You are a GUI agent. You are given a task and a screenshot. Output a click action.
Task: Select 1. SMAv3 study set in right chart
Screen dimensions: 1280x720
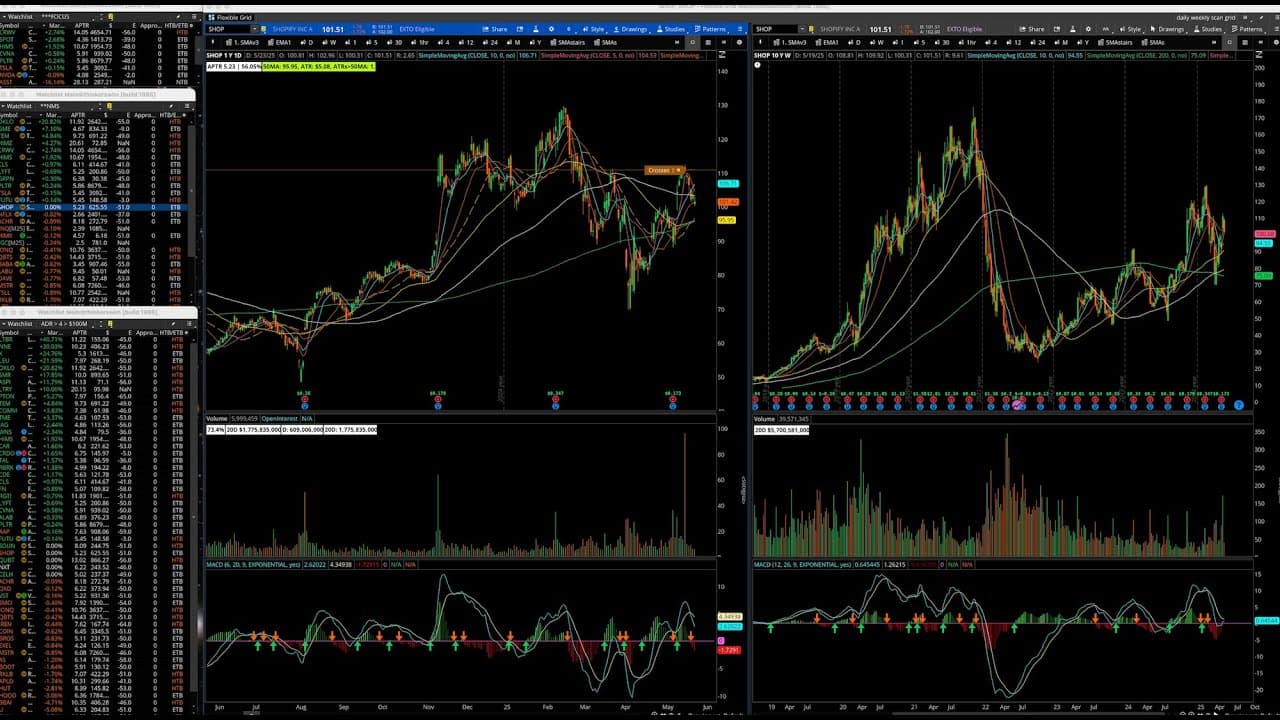pyautogui.click(x=789, y=42)
